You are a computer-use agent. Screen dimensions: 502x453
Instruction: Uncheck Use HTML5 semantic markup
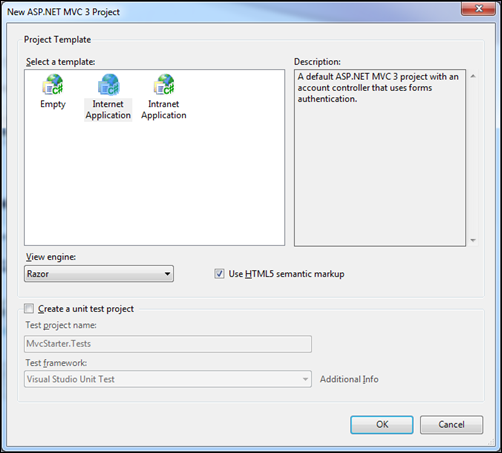coord(219,274)
